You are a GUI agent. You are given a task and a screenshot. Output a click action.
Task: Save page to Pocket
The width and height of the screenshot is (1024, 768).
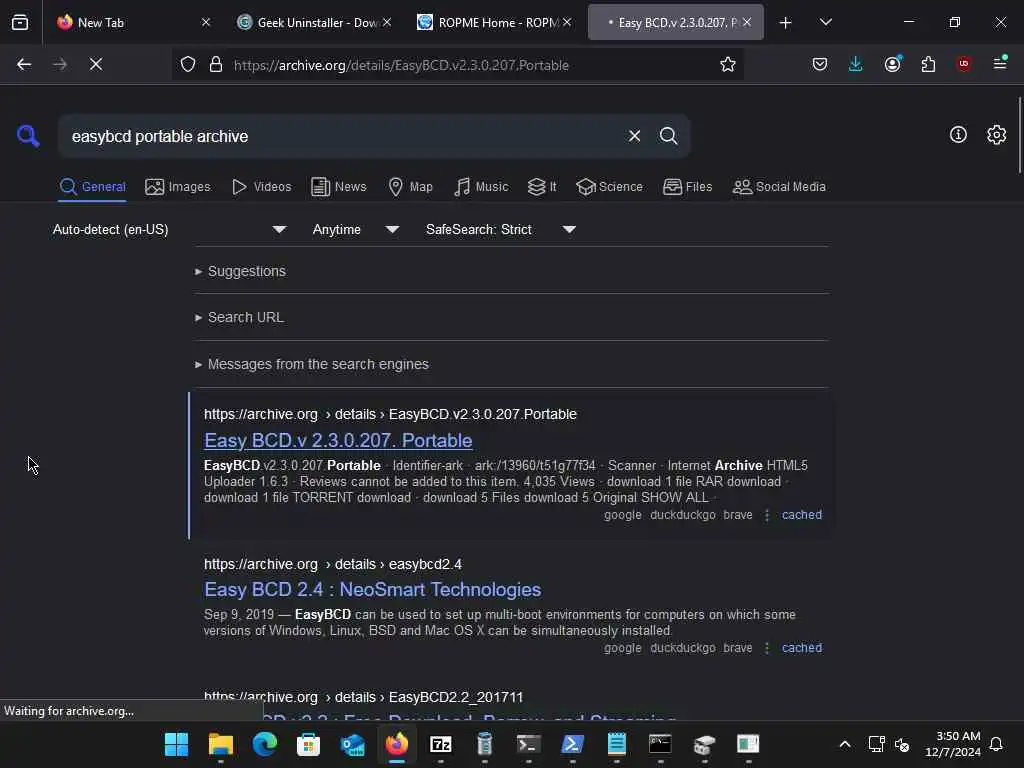tap(820, 64)
